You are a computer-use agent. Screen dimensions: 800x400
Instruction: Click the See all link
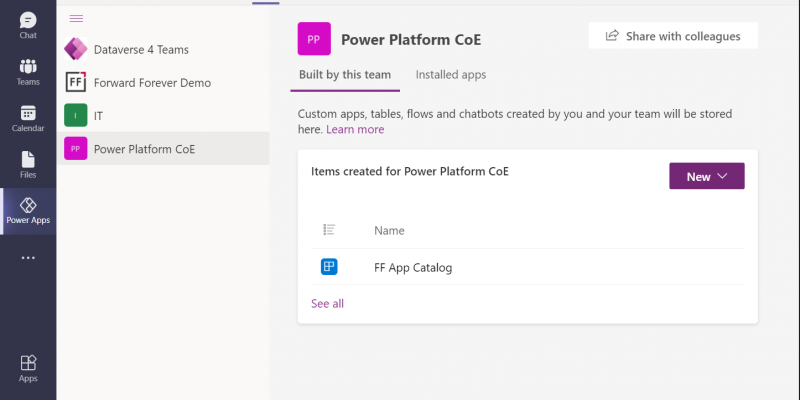pyautogui.click(x=328, y=304)
